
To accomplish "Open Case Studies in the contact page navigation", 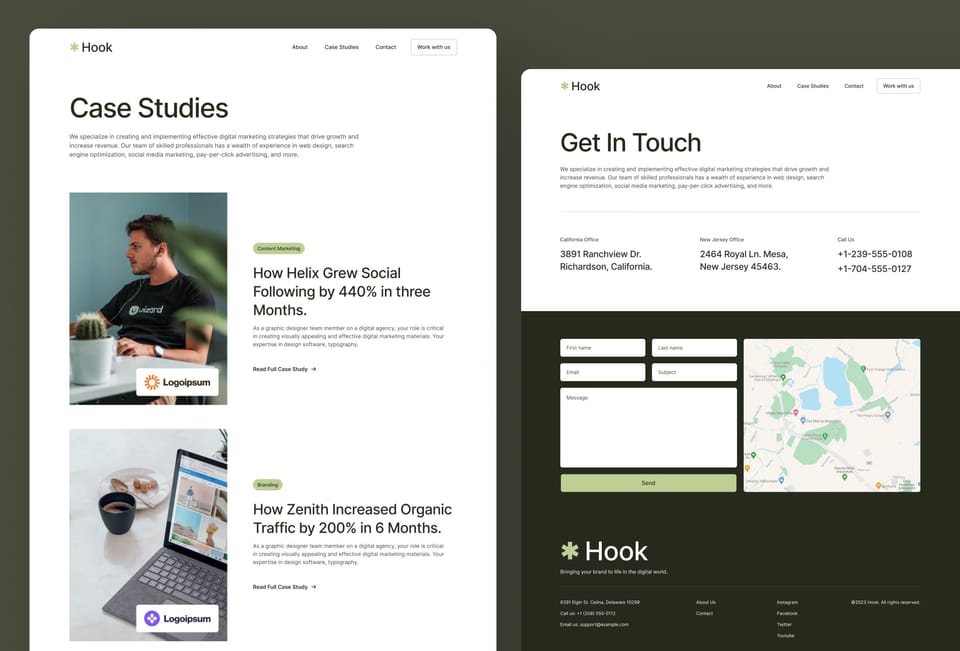I will pyautogui.click(x=812, y=86).
